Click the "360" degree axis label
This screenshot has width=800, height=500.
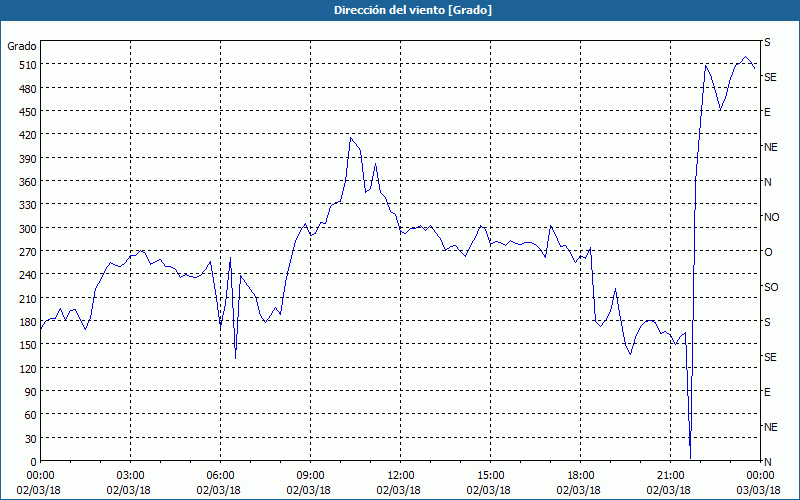(x=28, y=182)
